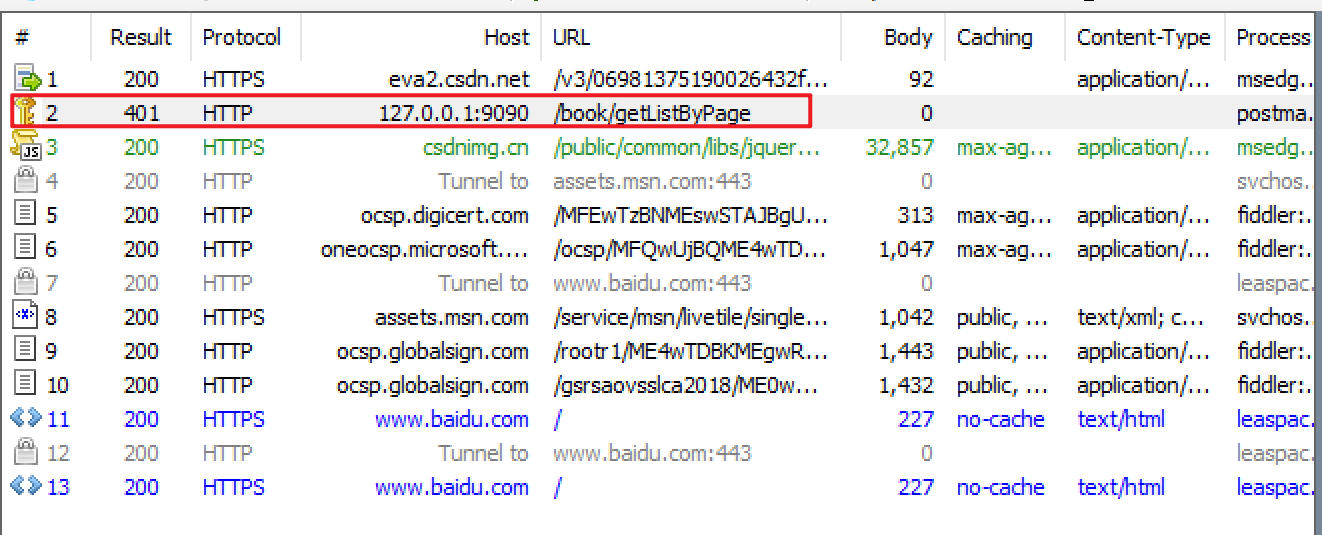Click the /MFEwTzBNMEswSTAJBgU… URL
Viewport: 1322px width, 535px height.
tap(691, 215)
